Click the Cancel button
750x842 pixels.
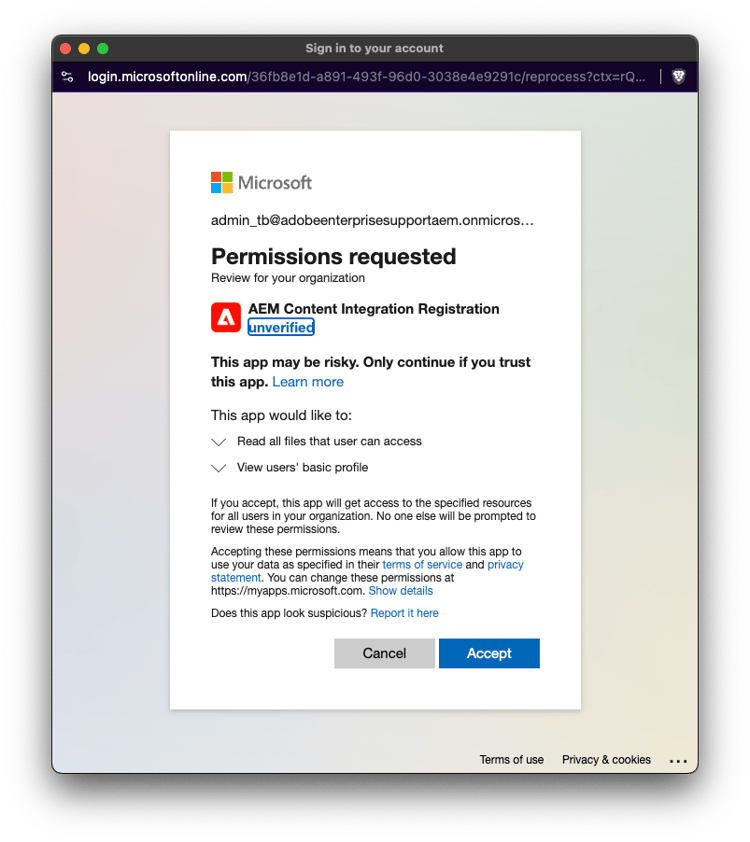tap(384, 653)
